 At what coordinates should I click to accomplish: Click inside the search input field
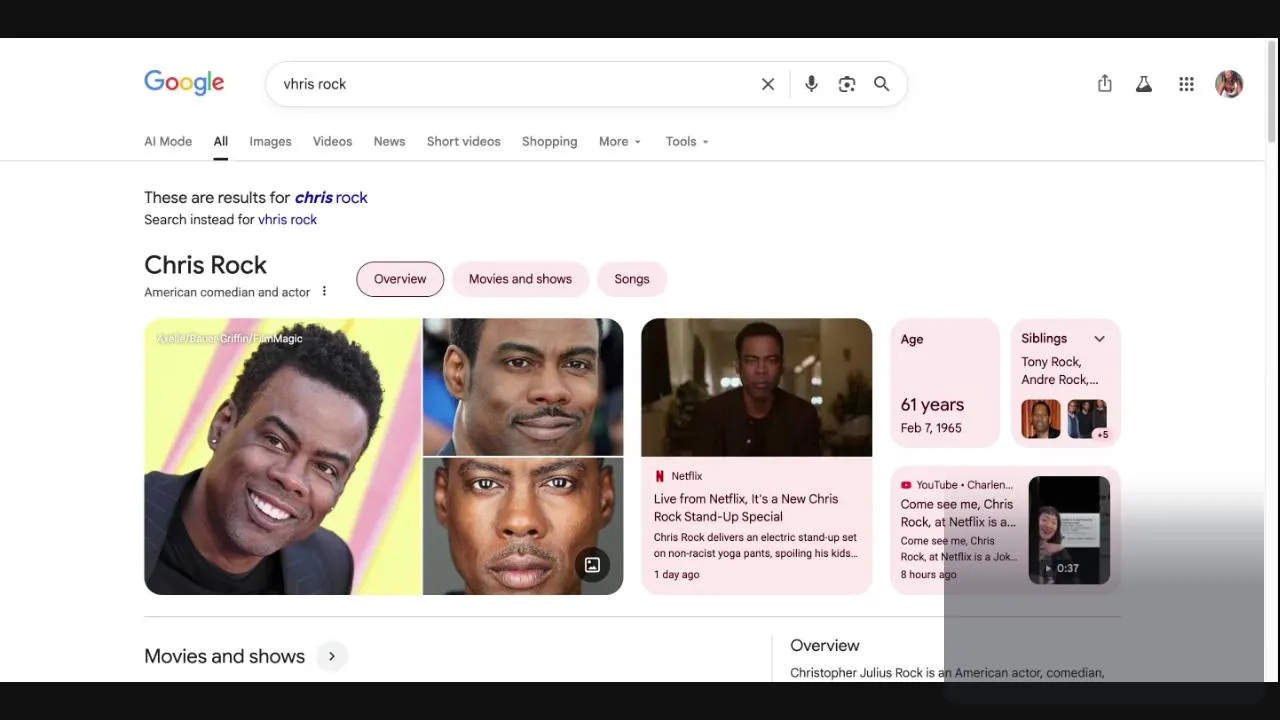[515, 84]
